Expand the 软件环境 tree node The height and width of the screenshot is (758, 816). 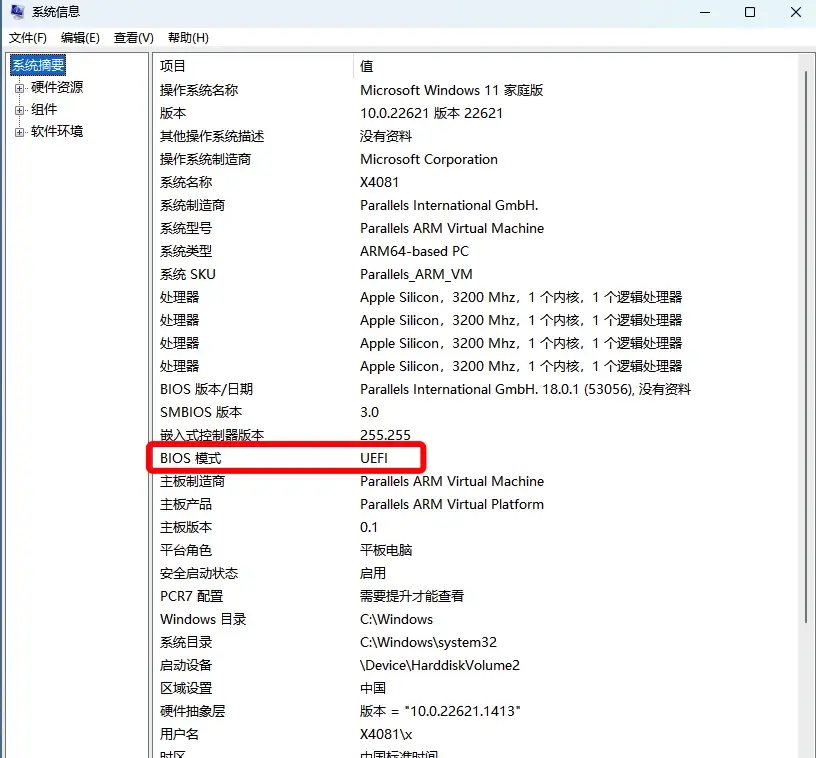19,132
